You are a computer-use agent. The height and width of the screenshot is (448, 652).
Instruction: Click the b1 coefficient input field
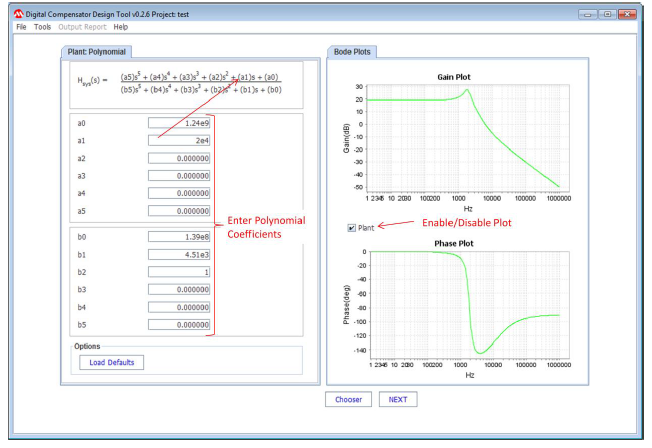[179, 254]
